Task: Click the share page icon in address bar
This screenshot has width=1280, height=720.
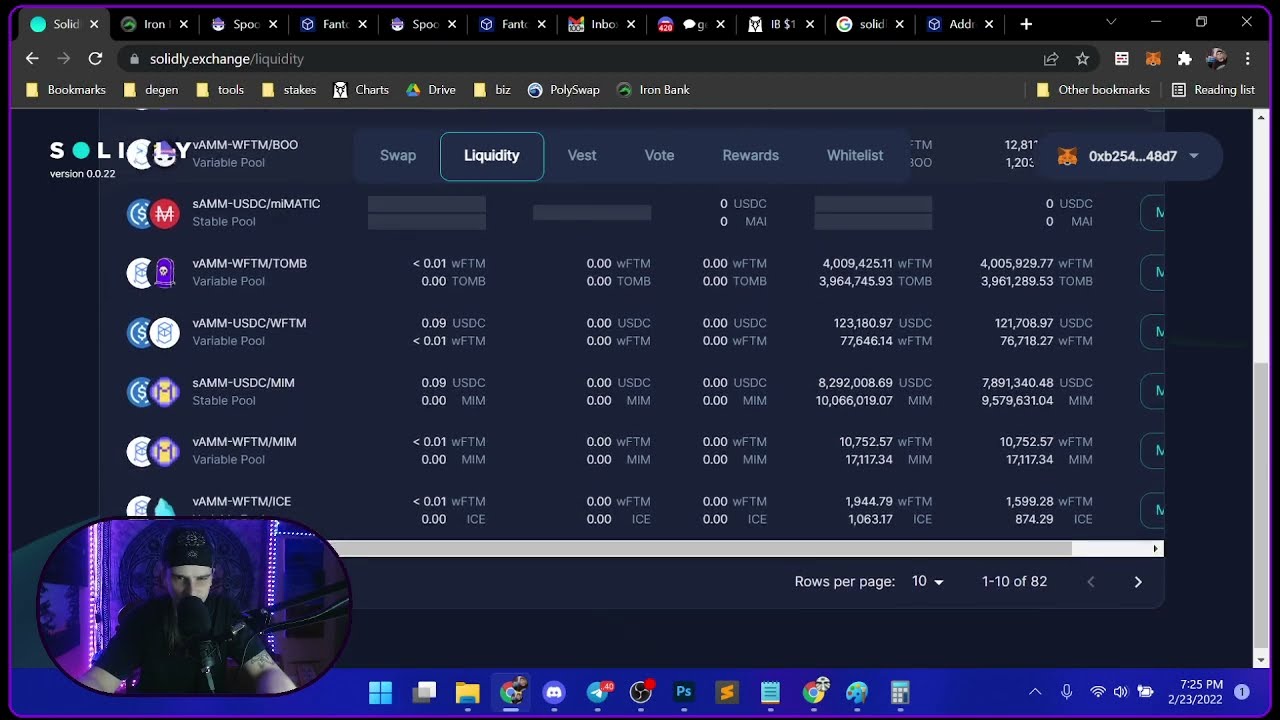Action: [1051, 59]
